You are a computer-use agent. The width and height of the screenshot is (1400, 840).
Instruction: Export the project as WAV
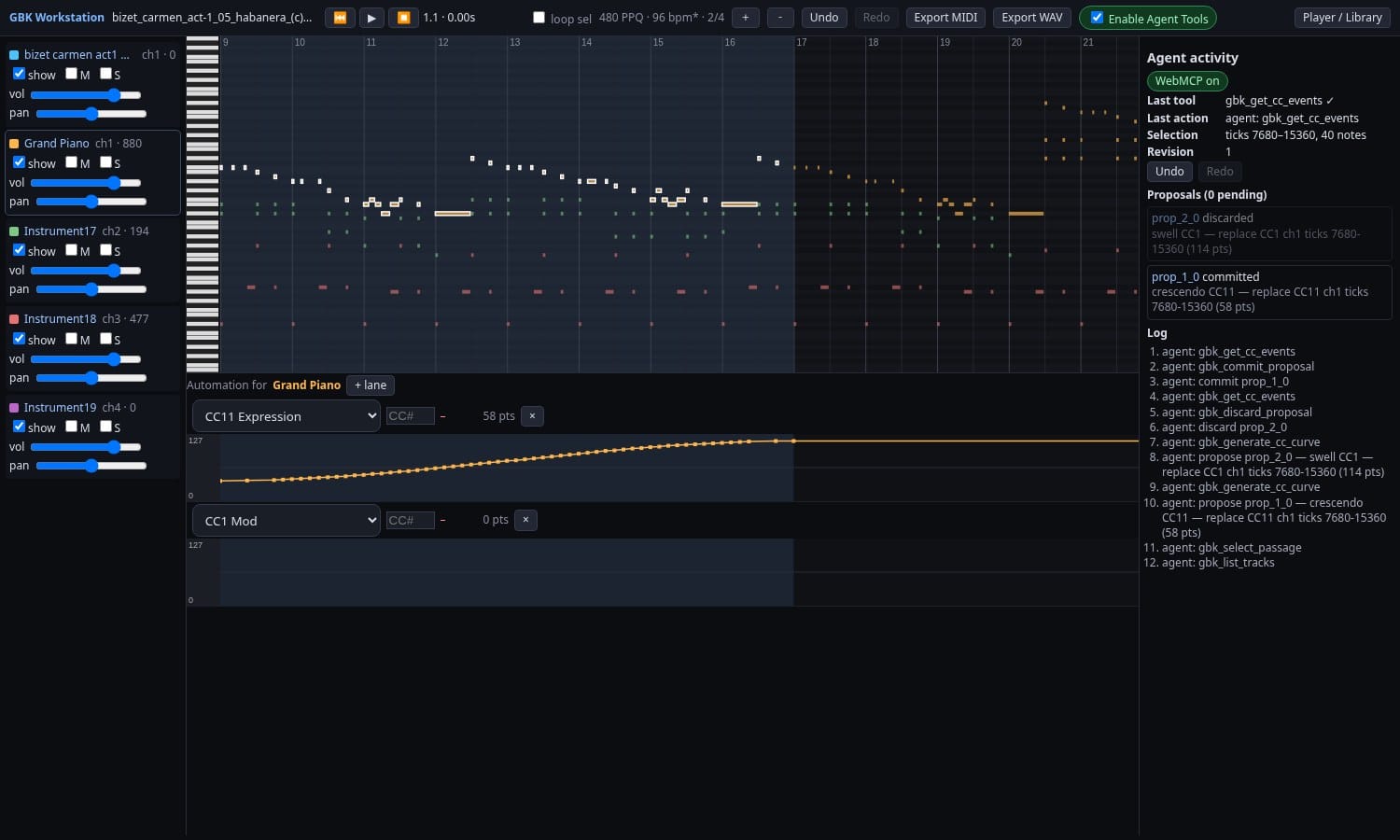pos(1032,18)
